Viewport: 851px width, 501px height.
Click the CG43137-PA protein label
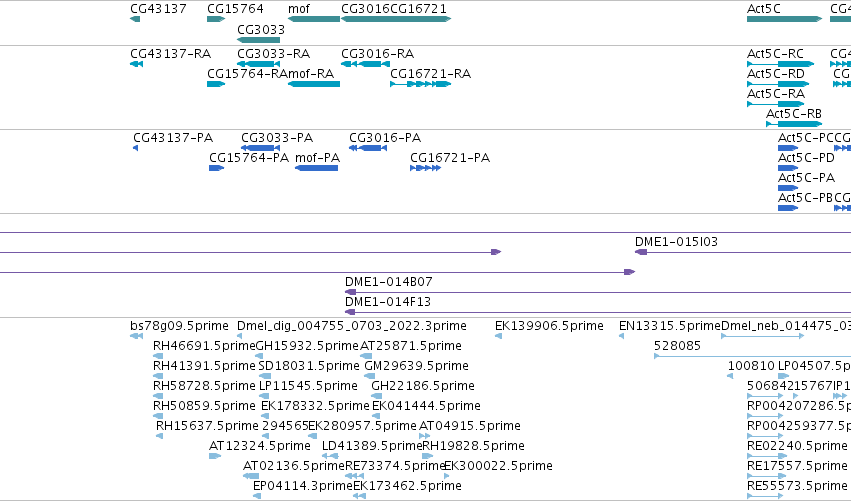173,138
